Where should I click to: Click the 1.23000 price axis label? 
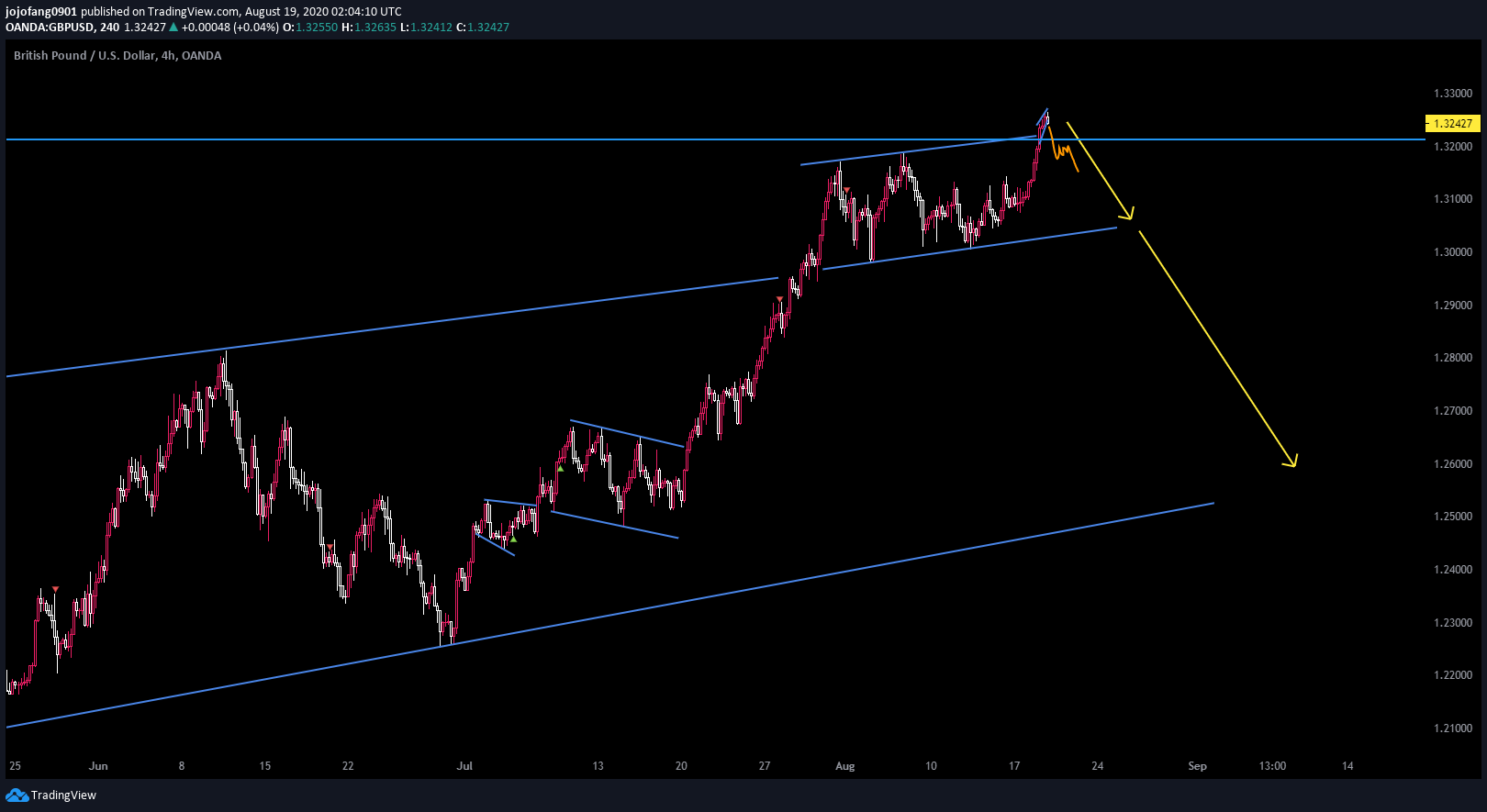pos(1453,623)
